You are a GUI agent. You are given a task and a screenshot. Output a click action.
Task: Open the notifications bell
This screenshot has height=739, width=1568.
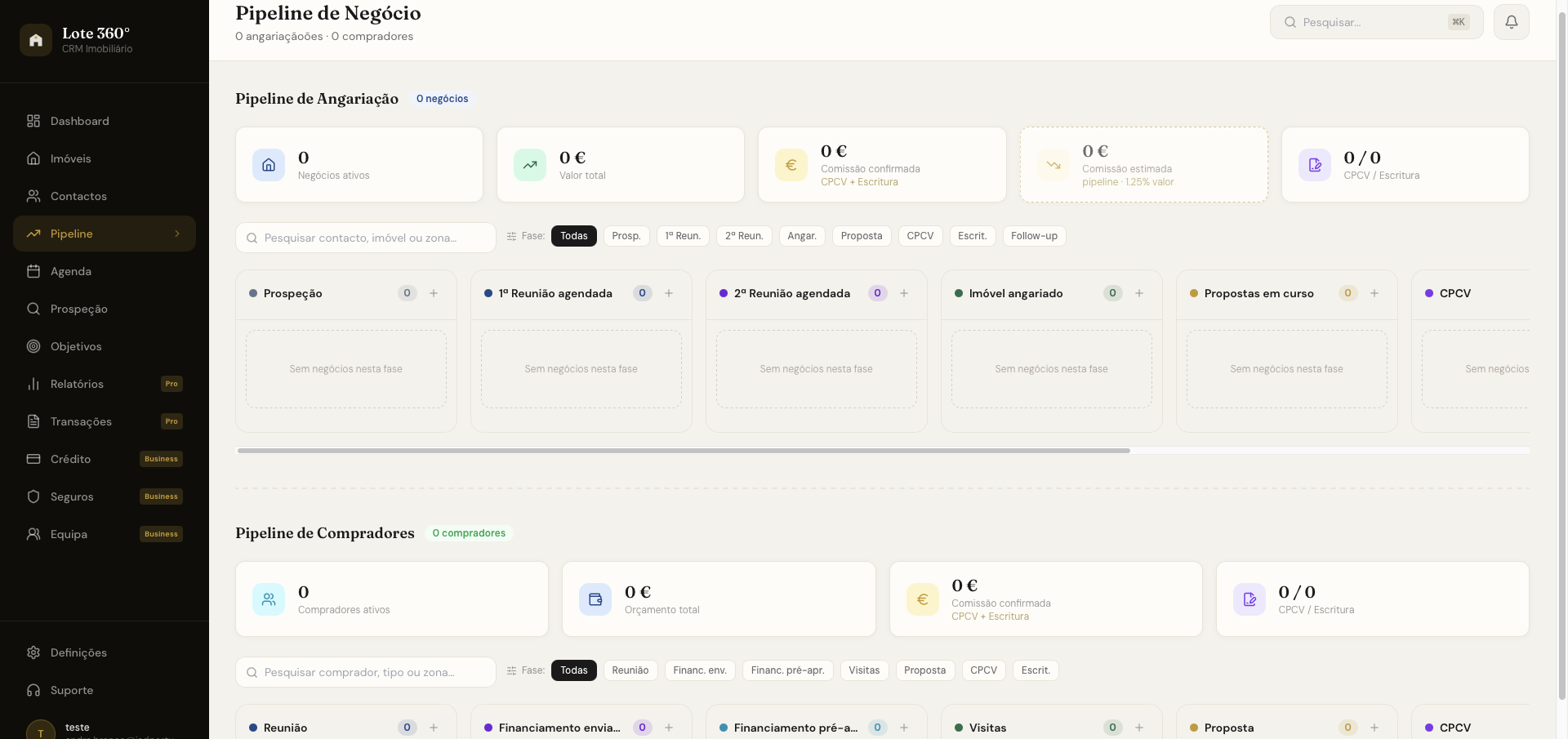(x=1512, y=22)
